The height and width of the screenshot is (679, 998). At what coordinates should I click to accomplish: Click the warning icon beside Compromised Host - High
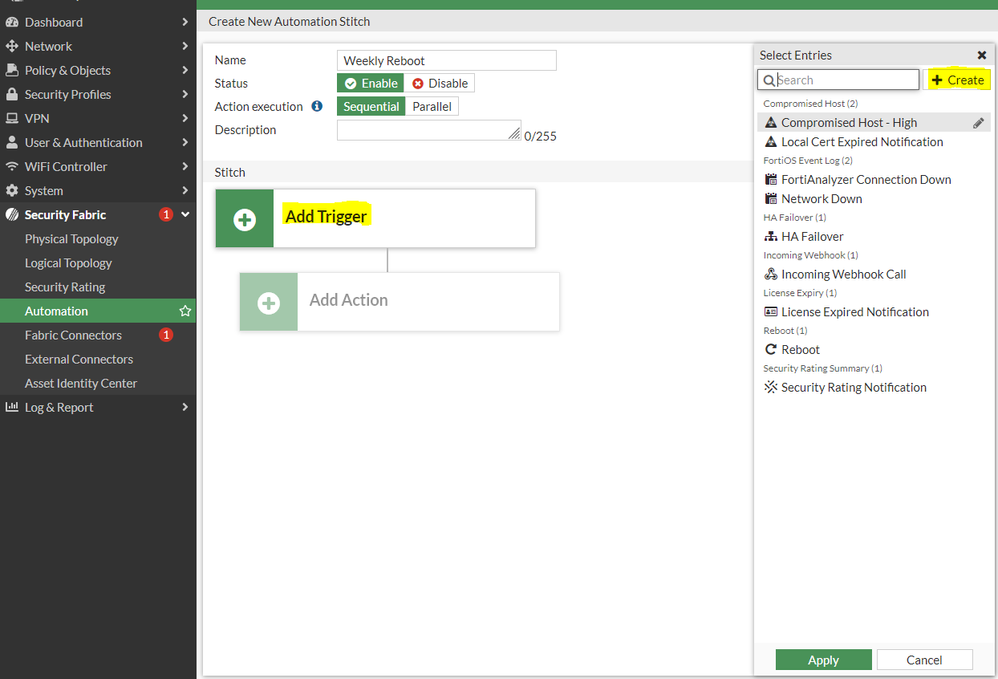pyautogui.click(x=771, y=122)
